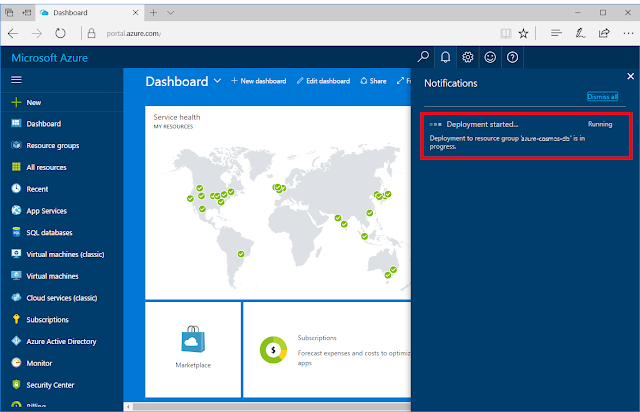Click New dashboard button
This screenshot has width=640, height=412.
coord(259,81)
